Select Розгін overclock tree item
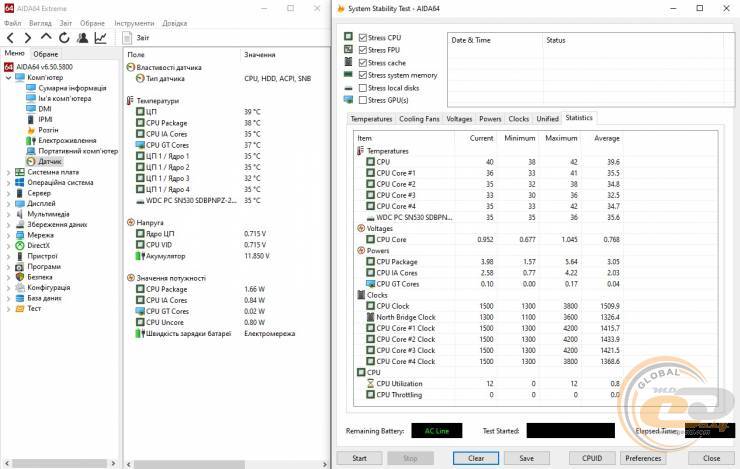740x469 pixels. point(48,130)
